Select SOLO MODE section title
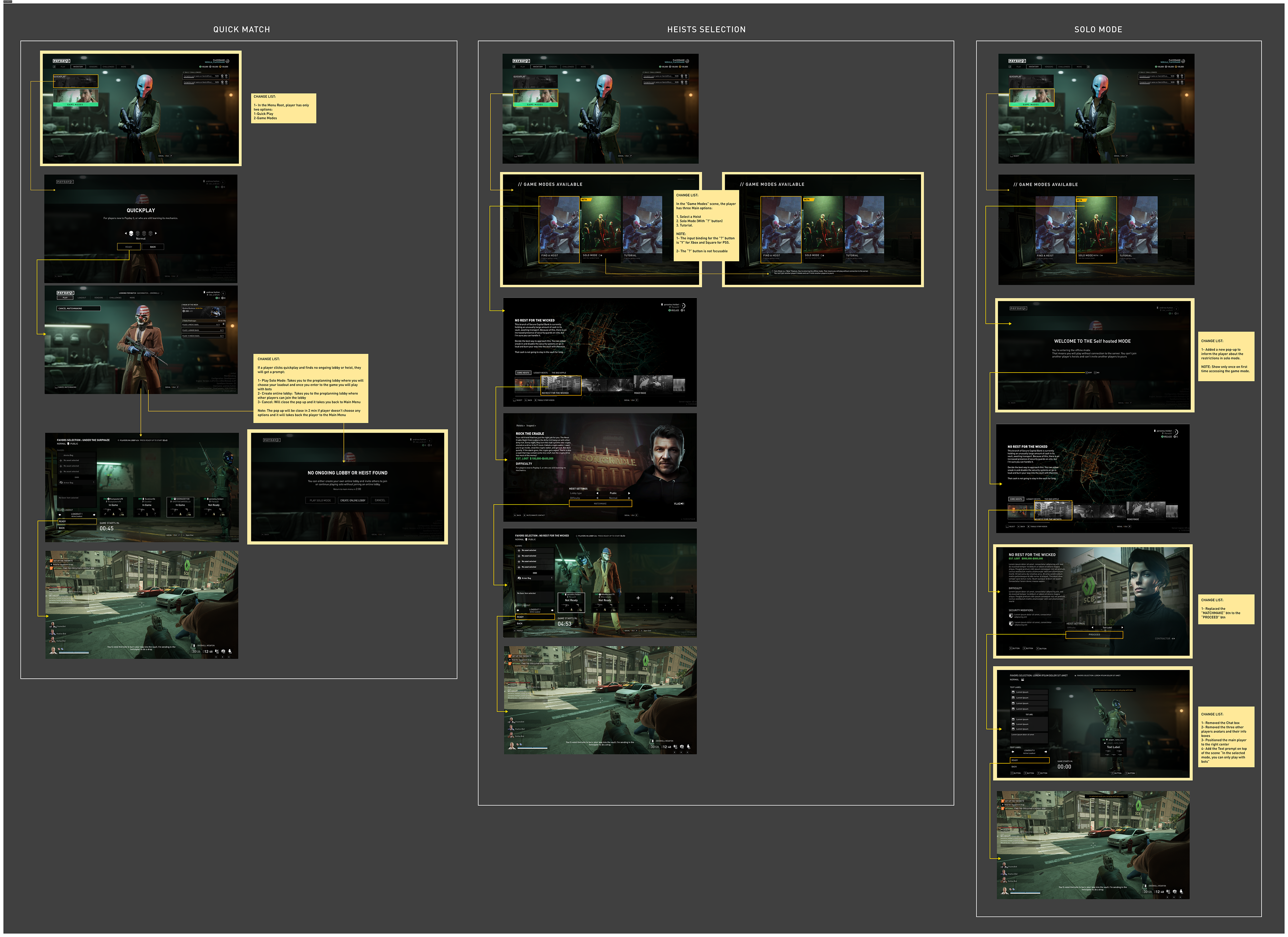This screenshot has height=937, width=1288. click(x=1098, y=30)
